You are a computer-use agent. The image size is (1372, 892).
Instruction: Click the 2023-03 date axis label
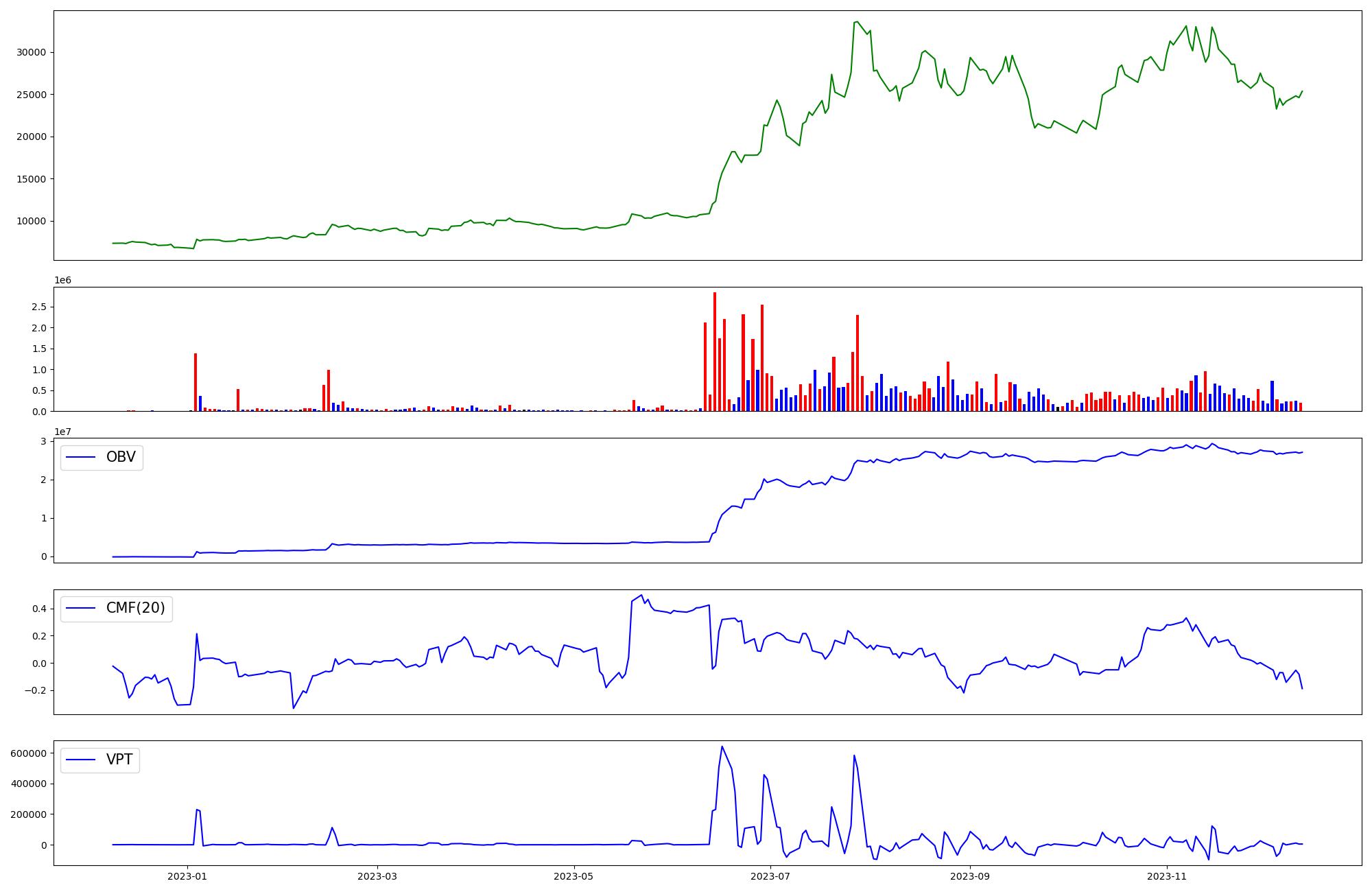377,876
